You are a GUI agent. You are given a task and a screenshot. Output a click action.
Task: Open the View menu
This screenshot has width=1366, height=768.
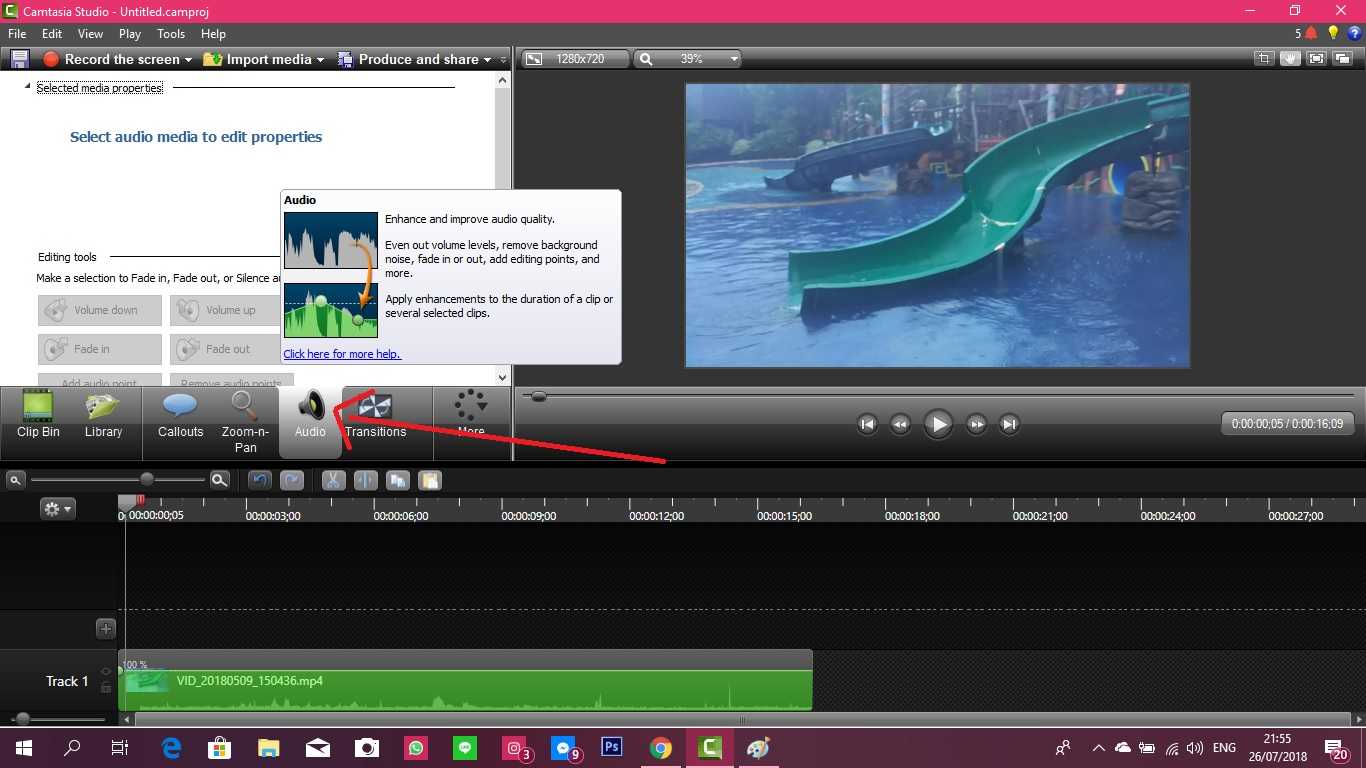pos(90,33)
